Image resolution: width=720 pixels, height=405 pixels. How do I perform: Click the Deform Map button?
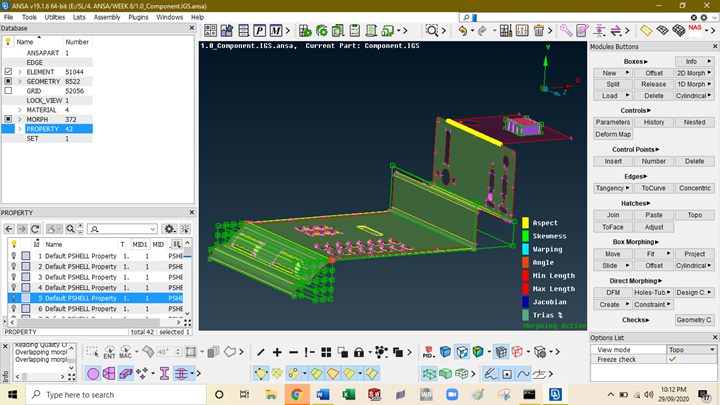tap(613, 135)
